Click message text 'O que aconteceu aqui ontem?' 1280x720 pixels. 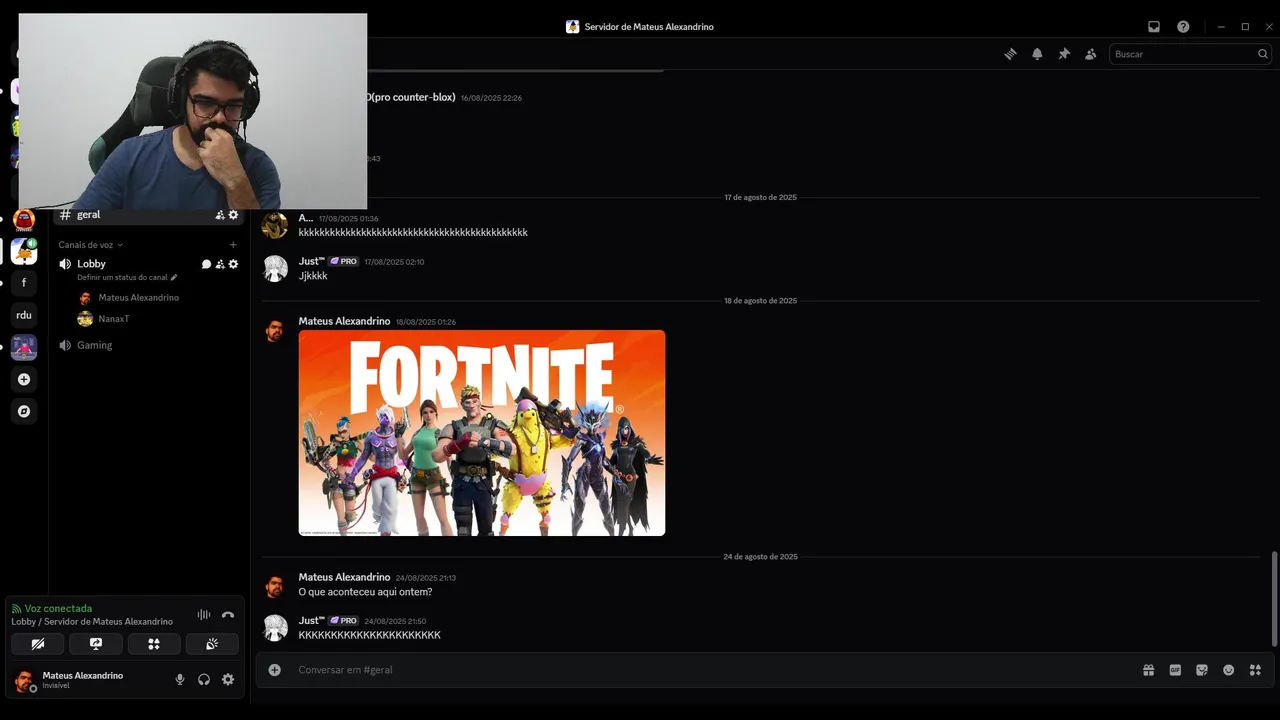click(365, 592)
